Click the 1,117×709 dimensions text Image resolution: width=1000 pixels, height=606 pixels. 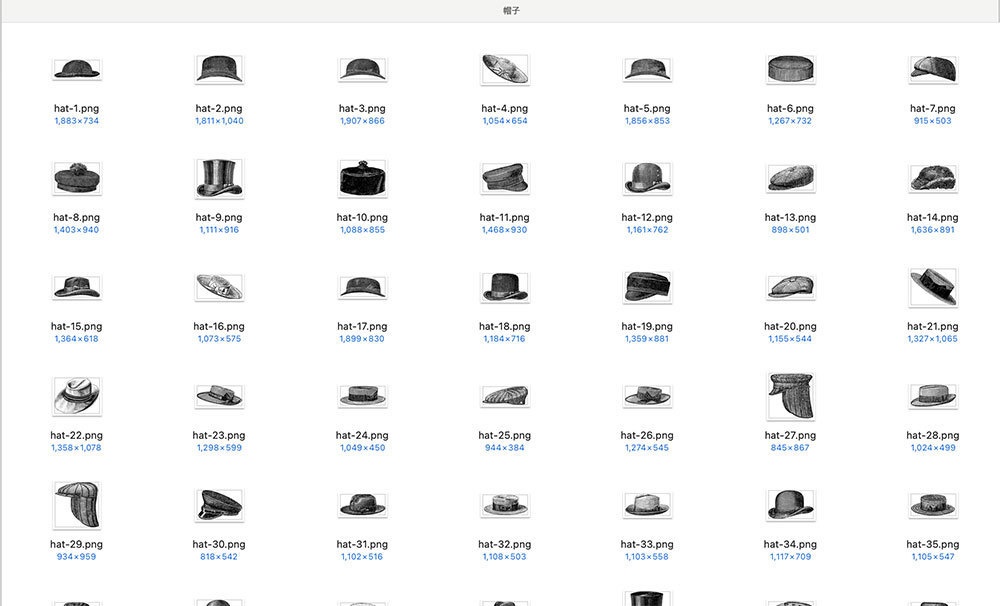point(790,557)
